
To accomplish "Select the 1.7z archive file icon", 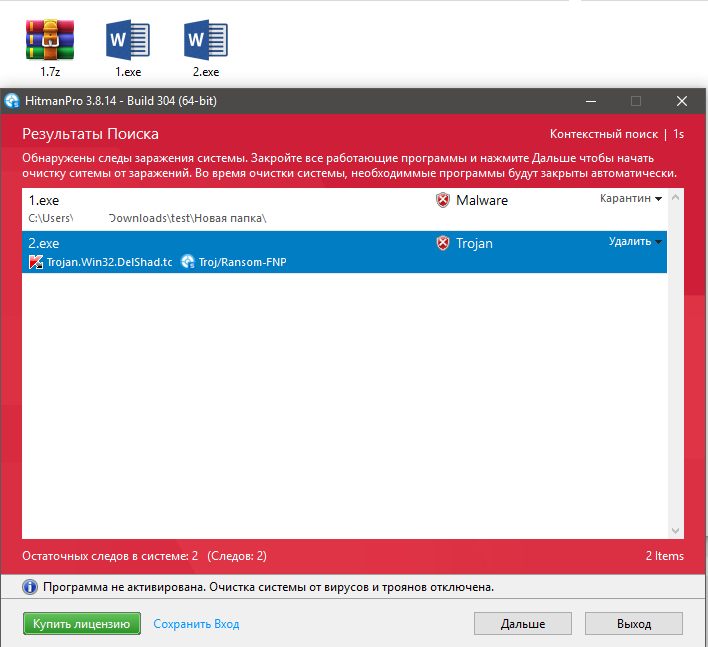I will [x=50, y=40].
